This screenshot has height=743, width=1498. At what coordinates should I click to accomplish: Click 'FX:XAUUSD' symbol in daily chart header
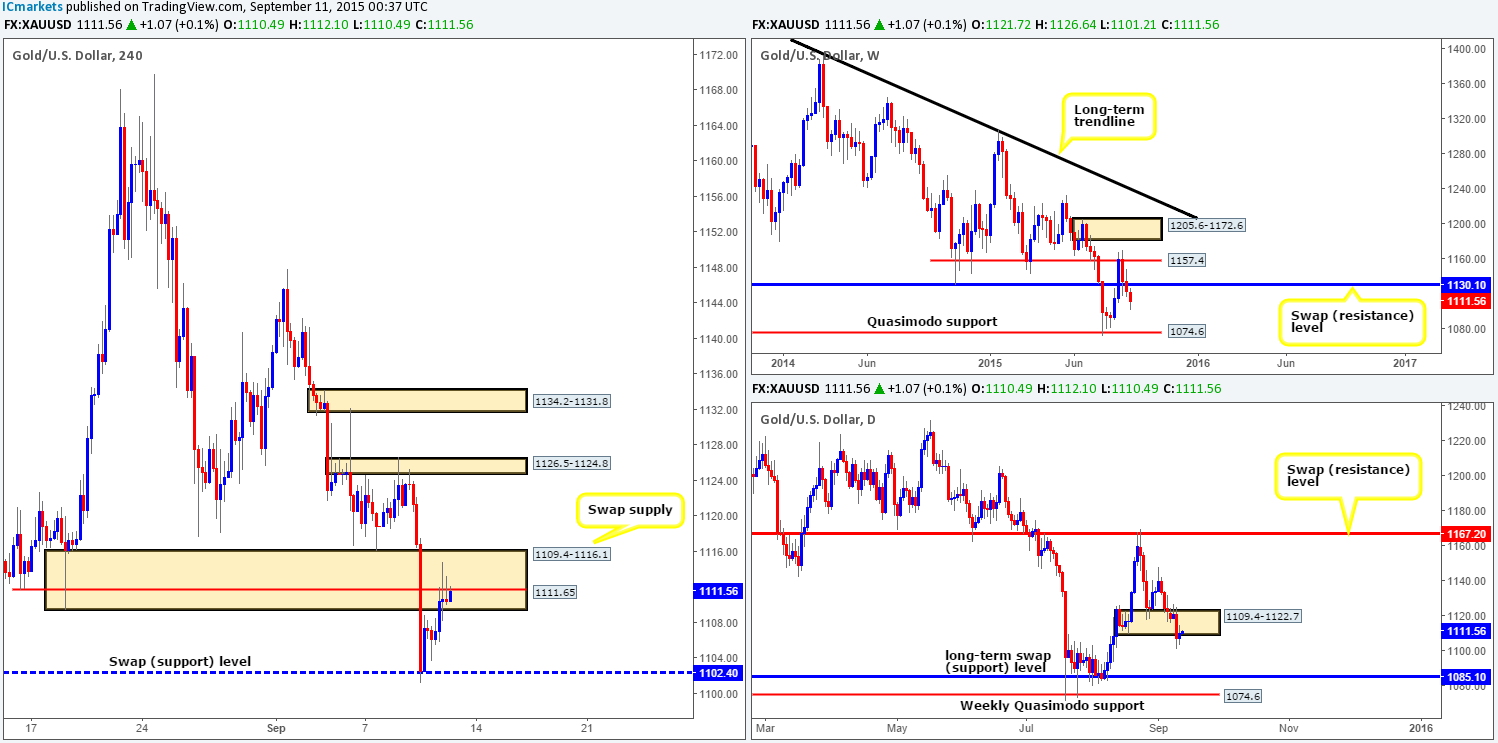click(784, 389)
